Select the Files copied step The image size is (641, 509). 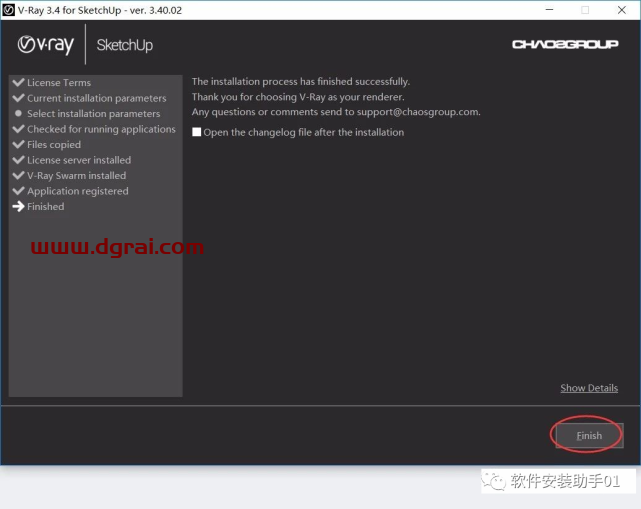(54, 145)
